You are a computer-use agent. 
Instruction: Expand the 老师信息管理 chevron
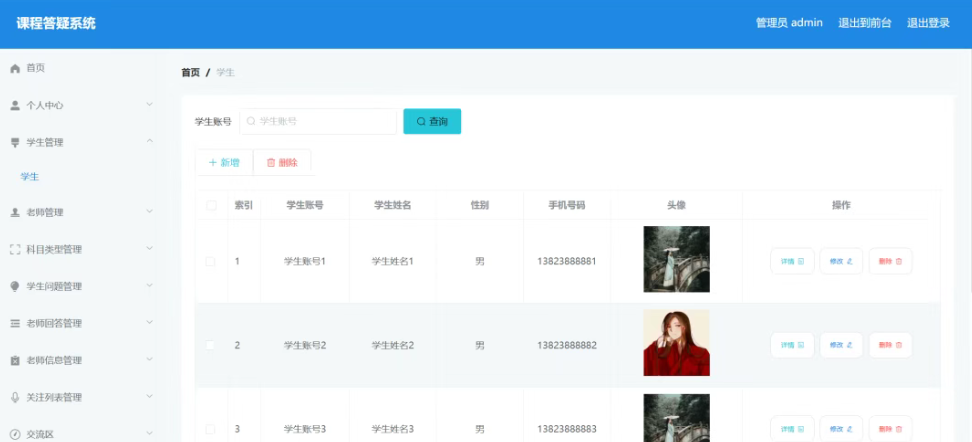pos(149,359)
